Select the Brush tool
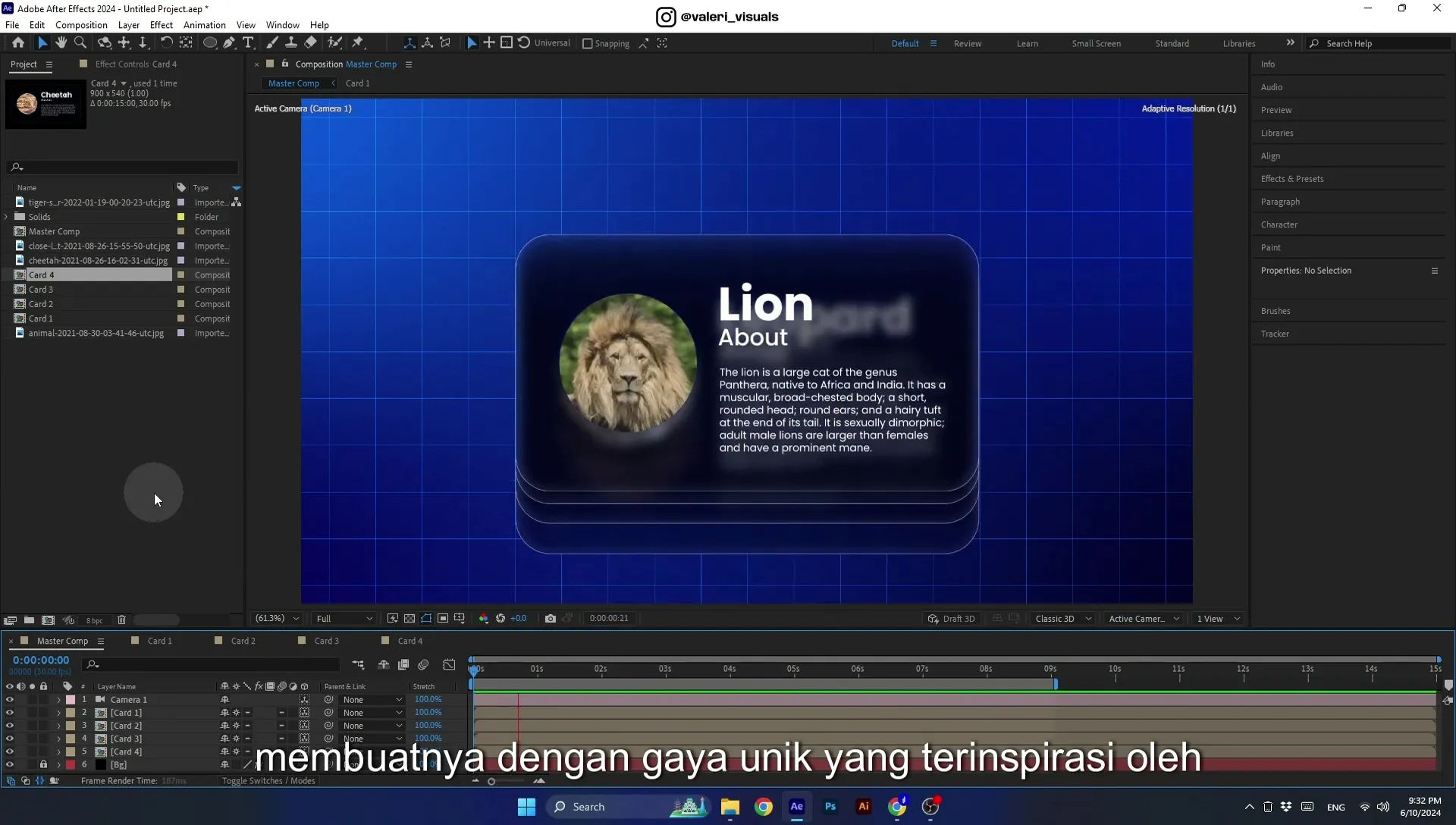 [x=272, y=43]
